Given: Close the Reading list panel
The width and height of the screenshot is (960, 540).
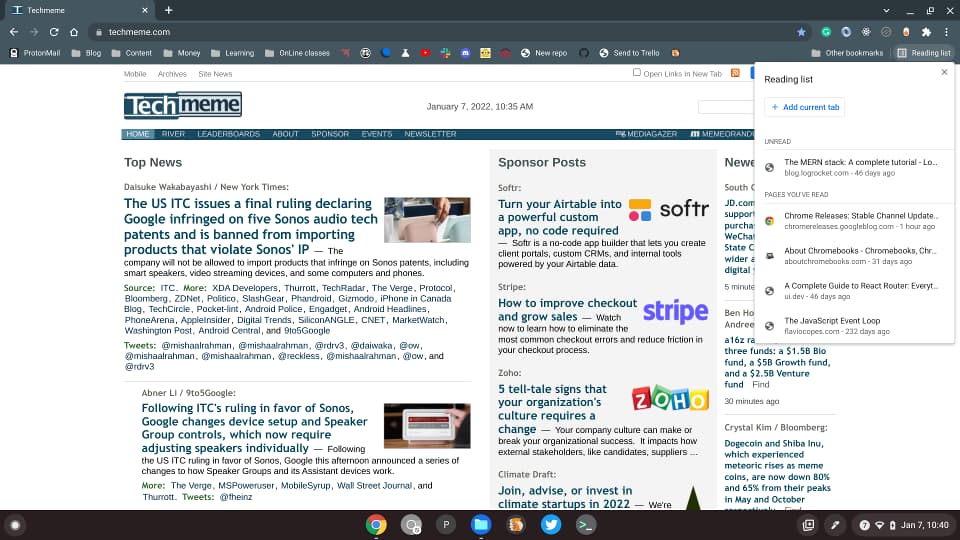Looking at the screenshot, I should tap(944, 72).
